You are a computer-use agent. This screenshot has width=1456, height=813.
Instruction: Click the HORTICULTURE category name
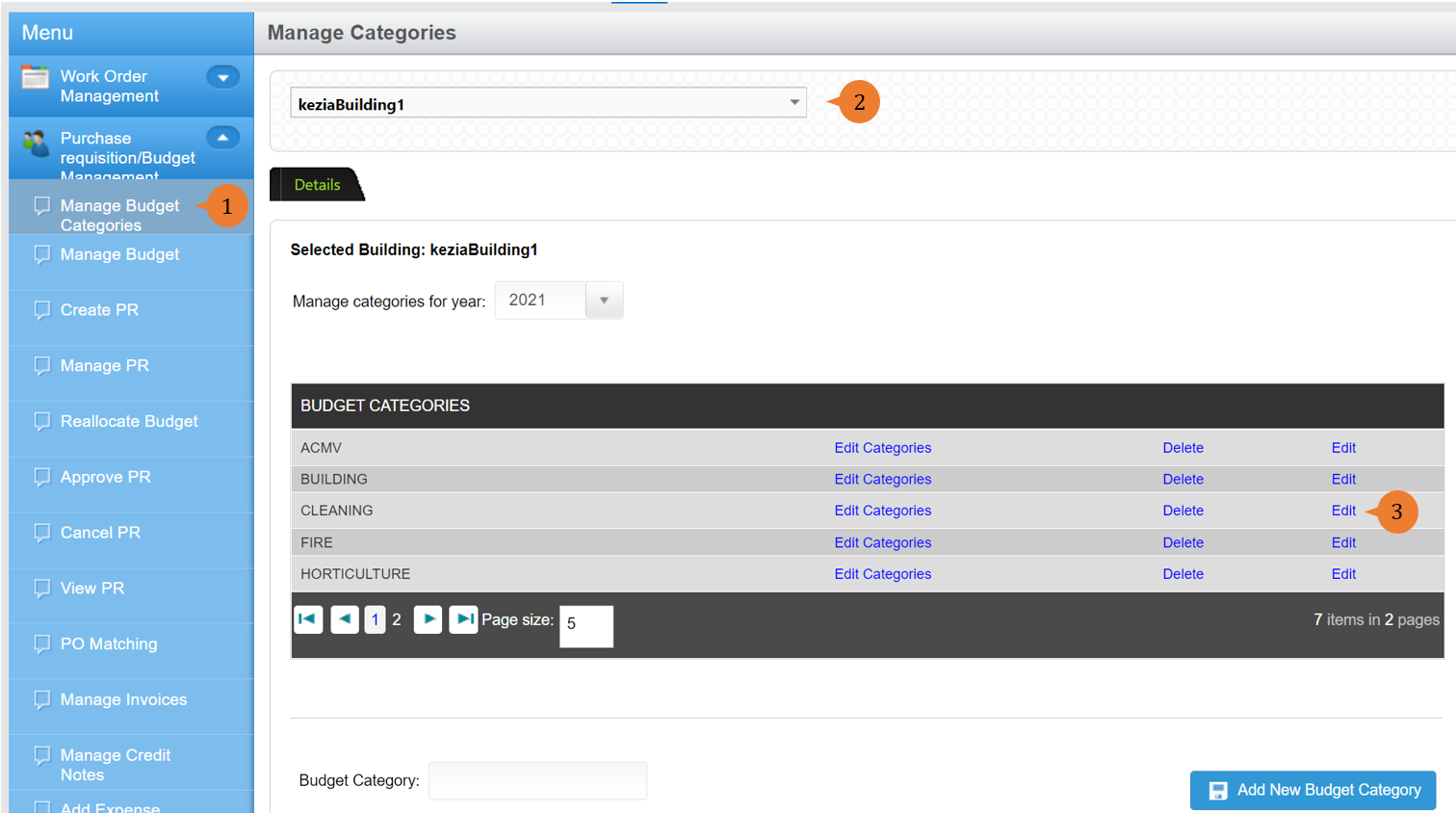[355, 574]
